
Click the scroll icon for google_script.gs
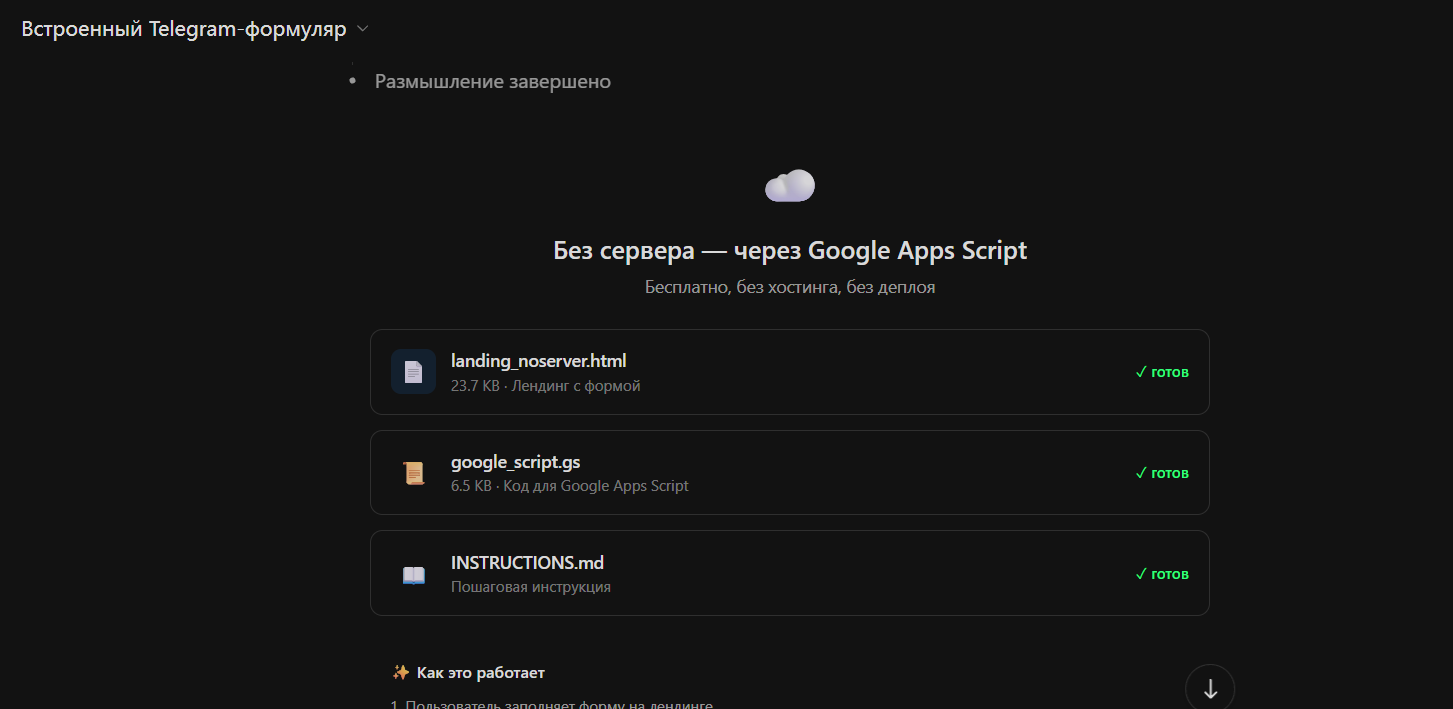coord(413,473)
